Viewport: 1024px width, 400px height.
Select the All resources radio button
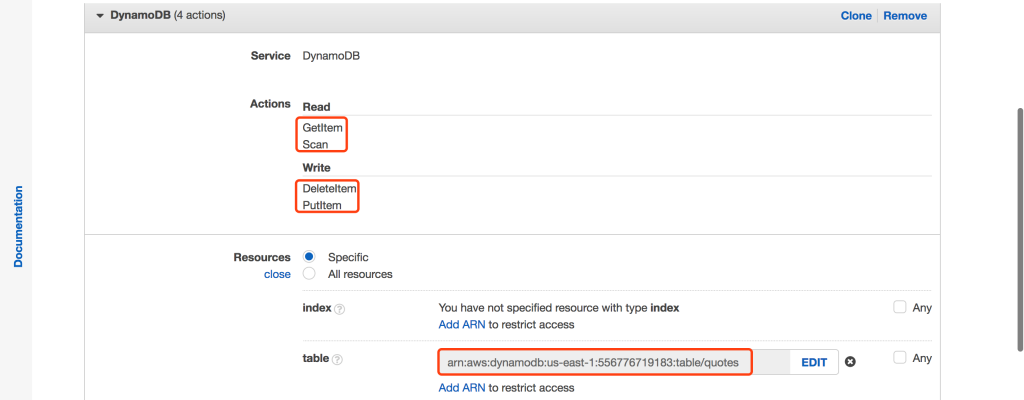(310, 273)
